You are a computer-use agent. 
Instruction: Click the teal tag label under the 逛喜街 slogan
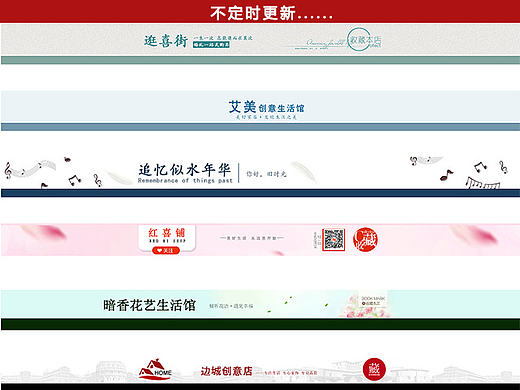(211, 44)
